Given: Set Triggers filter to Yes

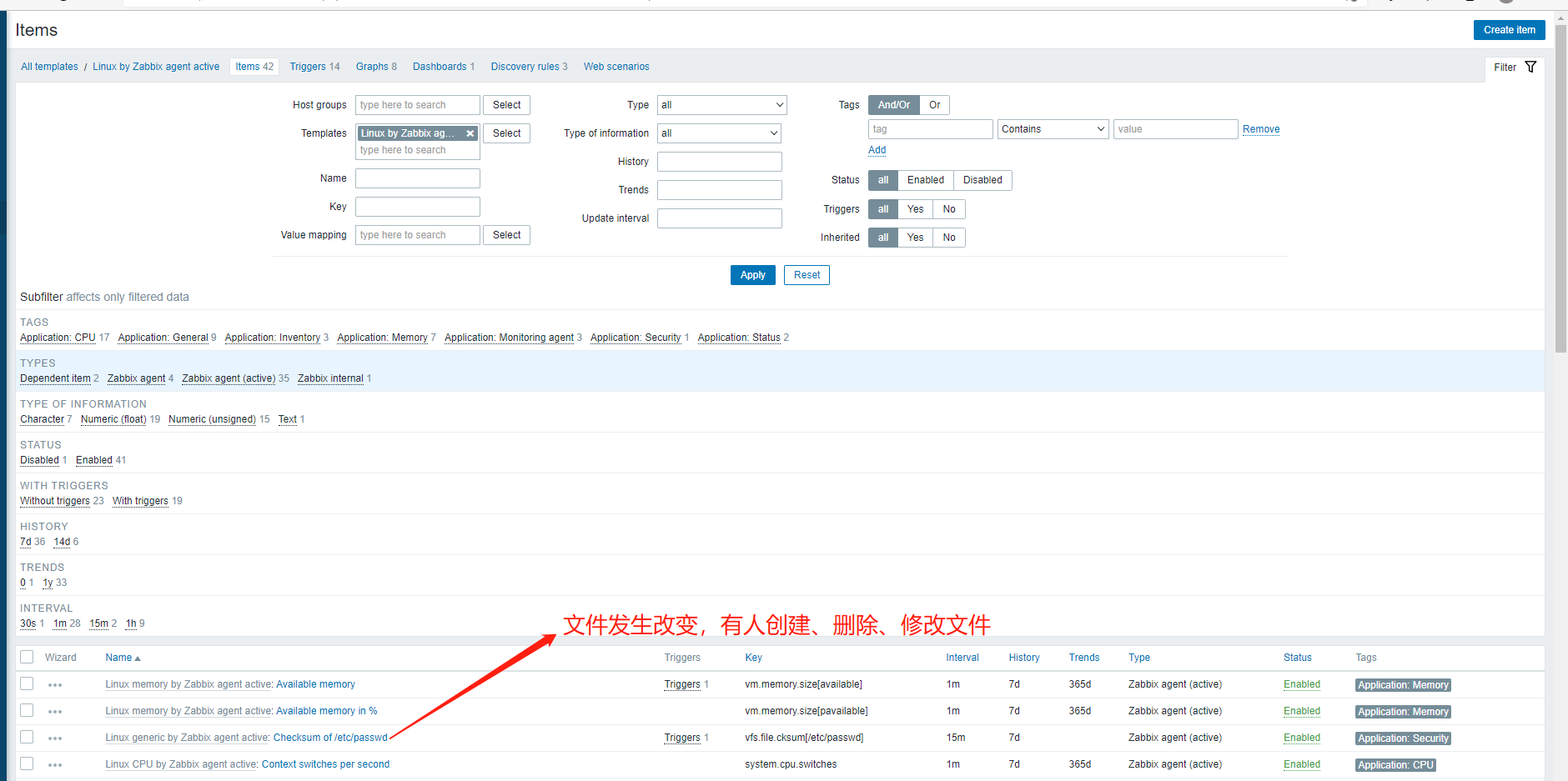Looking at the screenshot, I should click(x=915, y=209).
